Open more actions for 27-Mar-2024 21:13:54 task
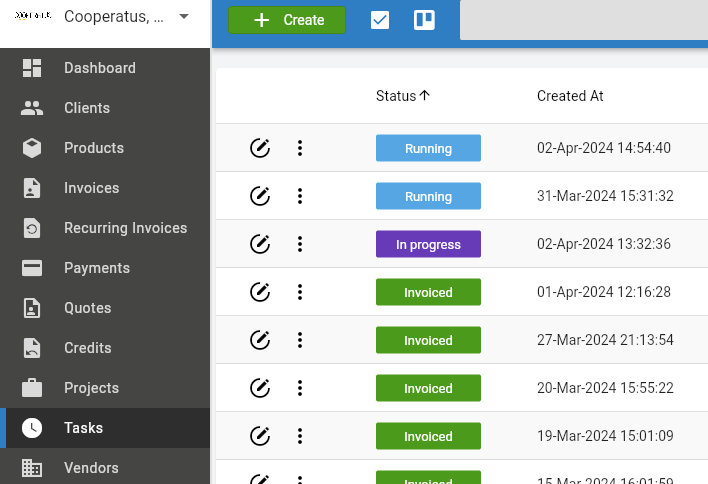This screenshot has height=484, width=708. point(300,340)
